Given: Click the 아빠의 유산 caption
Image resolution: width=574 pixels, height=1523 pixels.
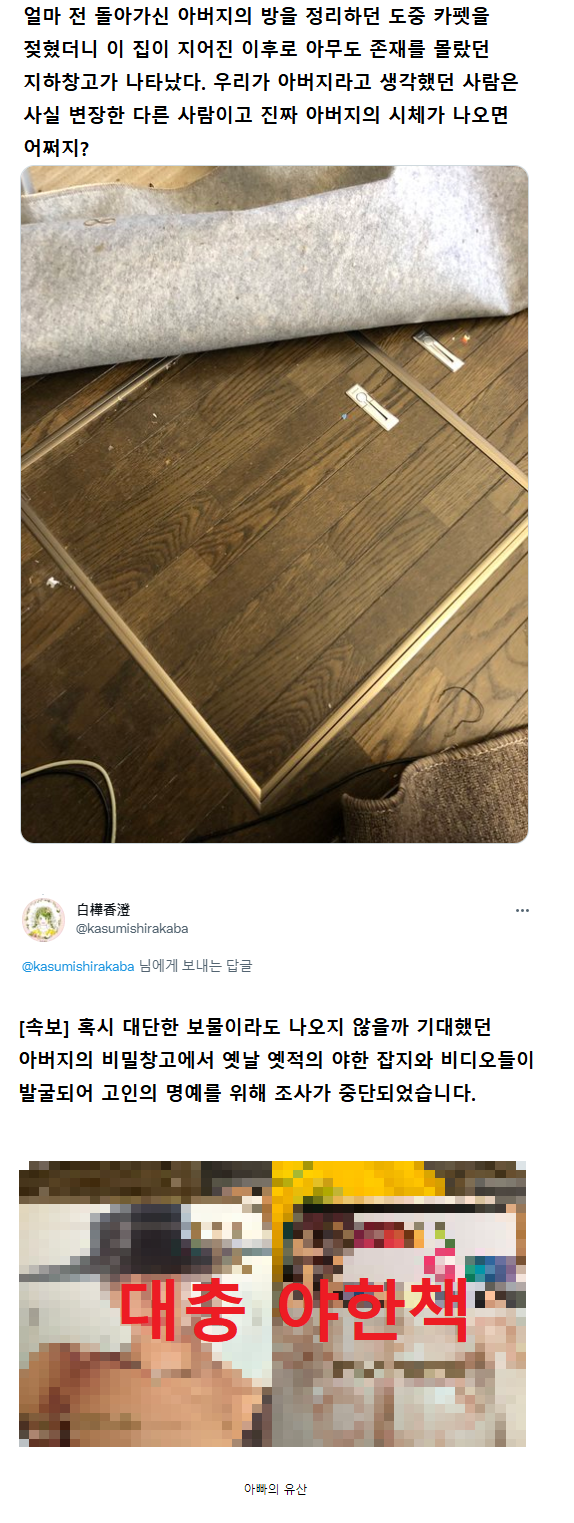Looking at the screenshot, I should click(275, 1488).
